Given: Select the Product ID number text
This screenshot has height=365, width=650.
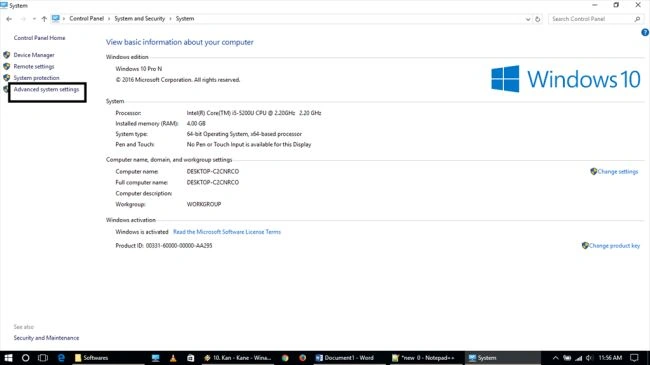Looking at the screenshot, I should pyautogui.click(x=179, y=246).
